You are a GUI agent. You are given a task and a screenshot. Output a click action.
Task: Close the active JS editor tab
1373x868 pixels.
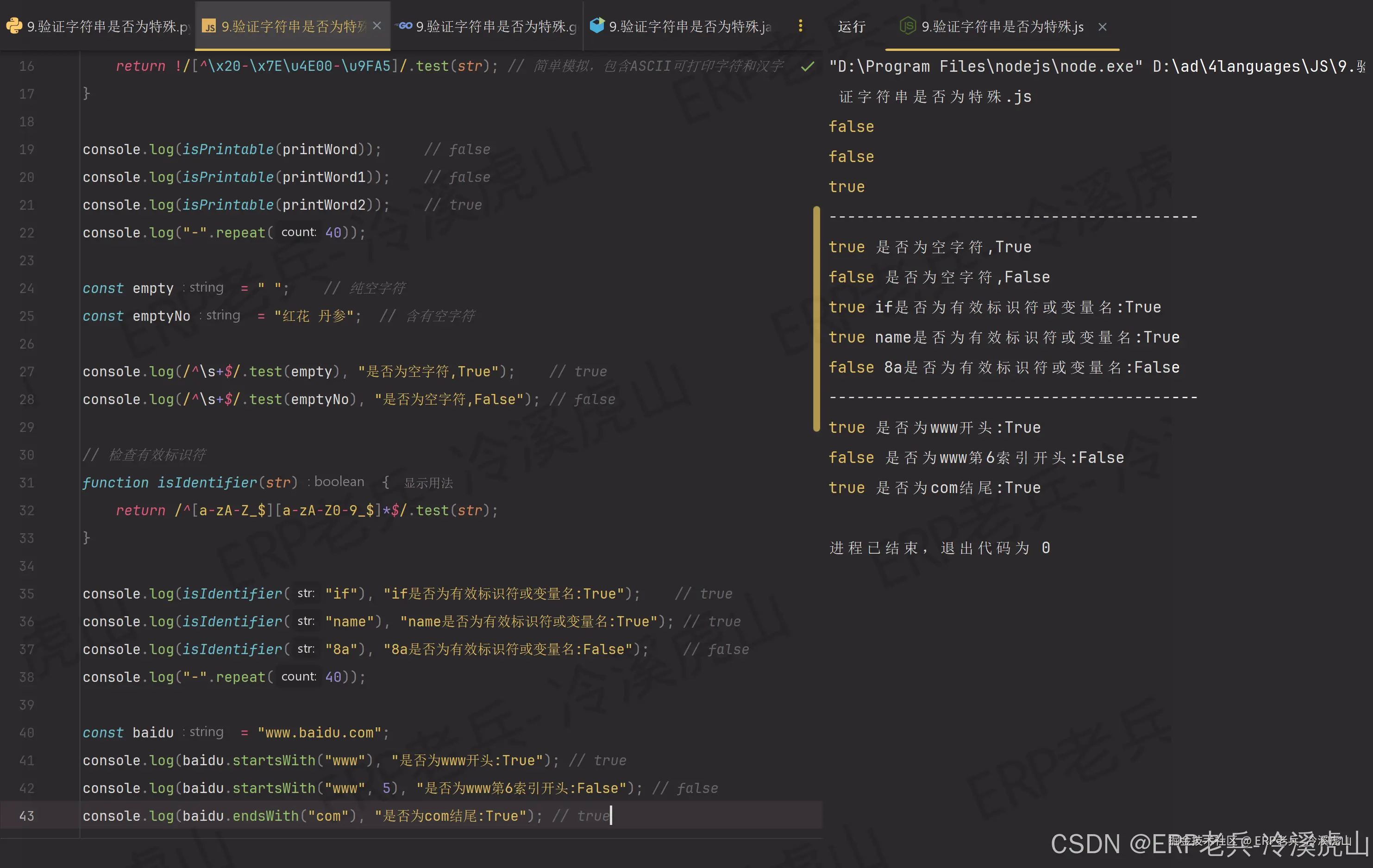coord(376,25)
